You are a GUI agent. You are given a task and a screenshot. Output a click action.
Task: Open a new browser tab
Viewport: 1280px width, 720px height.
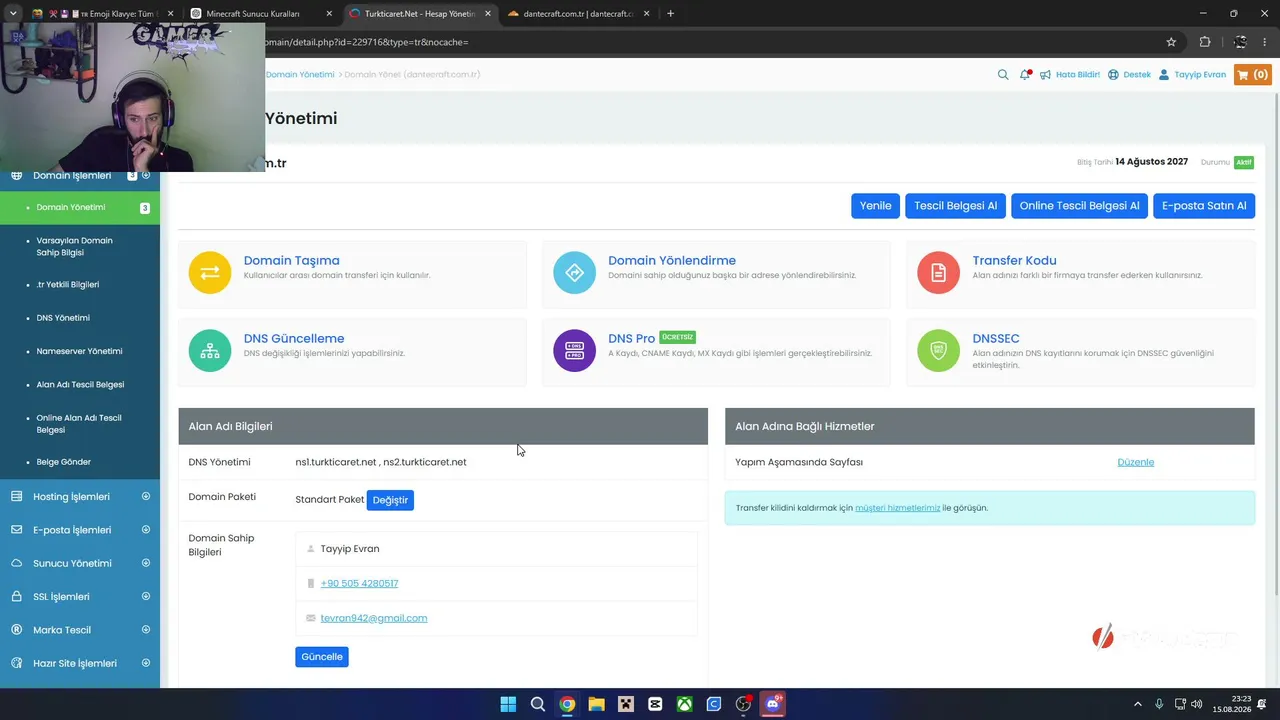pos(670,14)
